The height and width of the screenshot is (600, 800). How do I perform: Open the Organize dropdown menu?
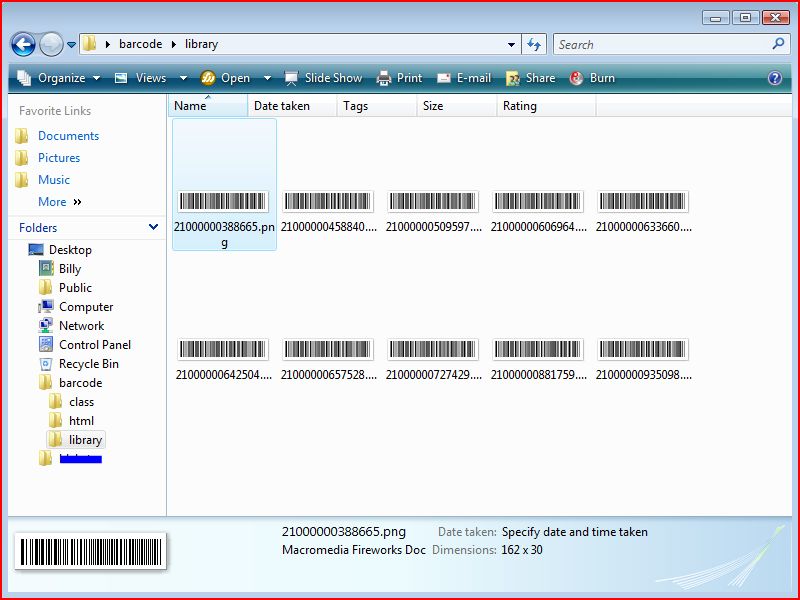(59, 78)
